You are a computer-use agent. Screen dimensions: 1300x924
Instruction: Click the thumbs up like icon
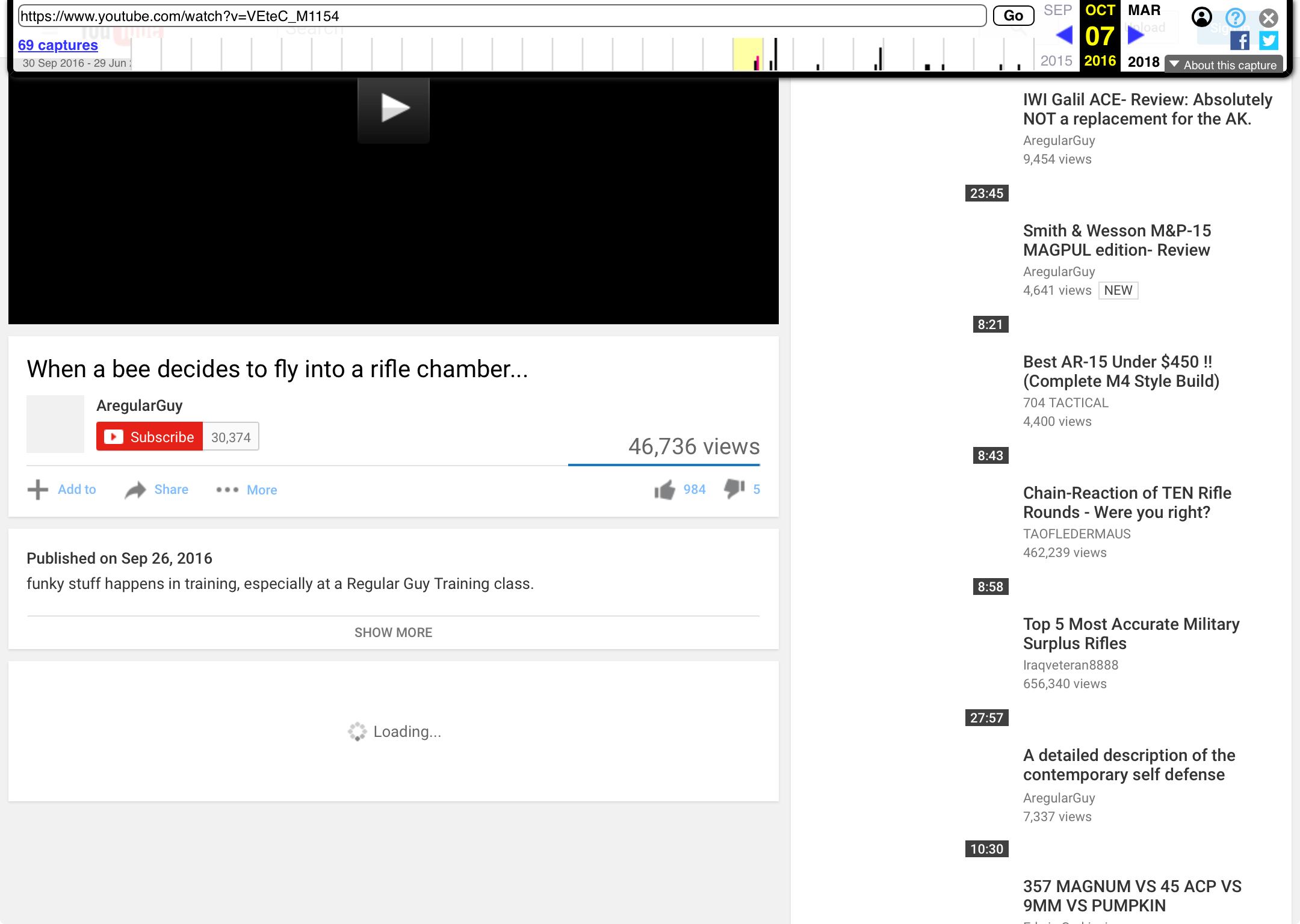(664, 490)
